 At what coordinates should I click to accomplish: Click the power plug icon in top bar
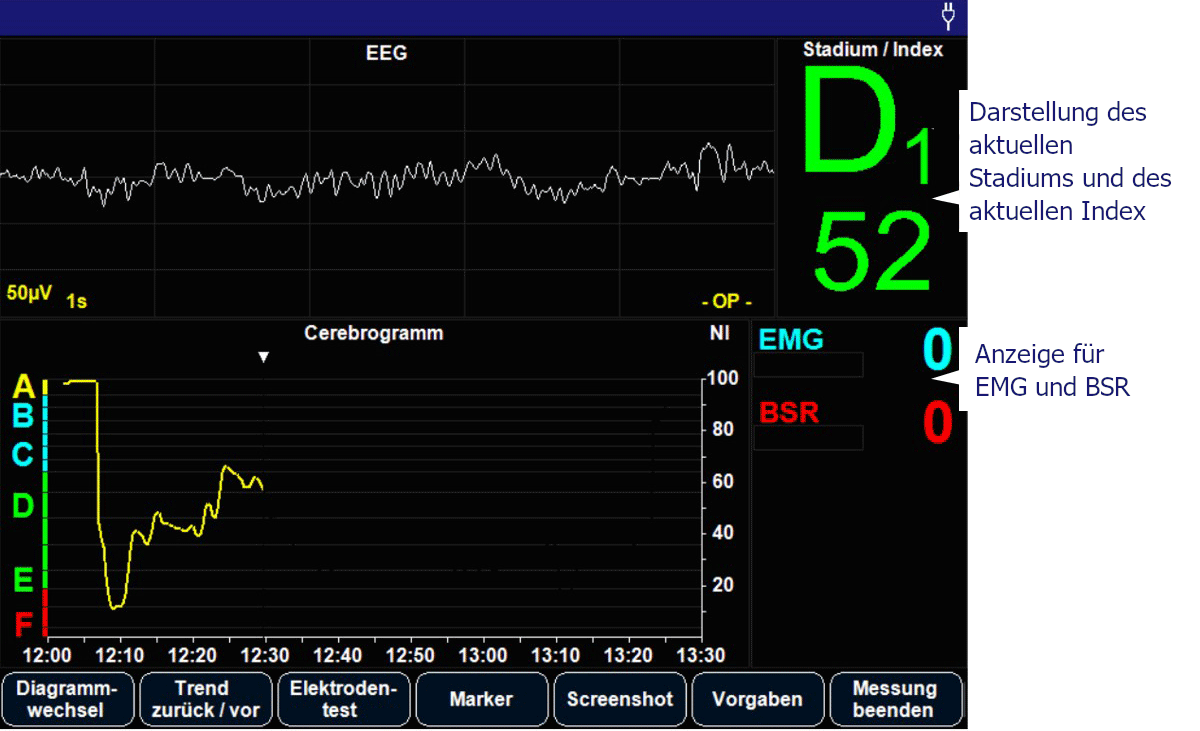[948, 17]
